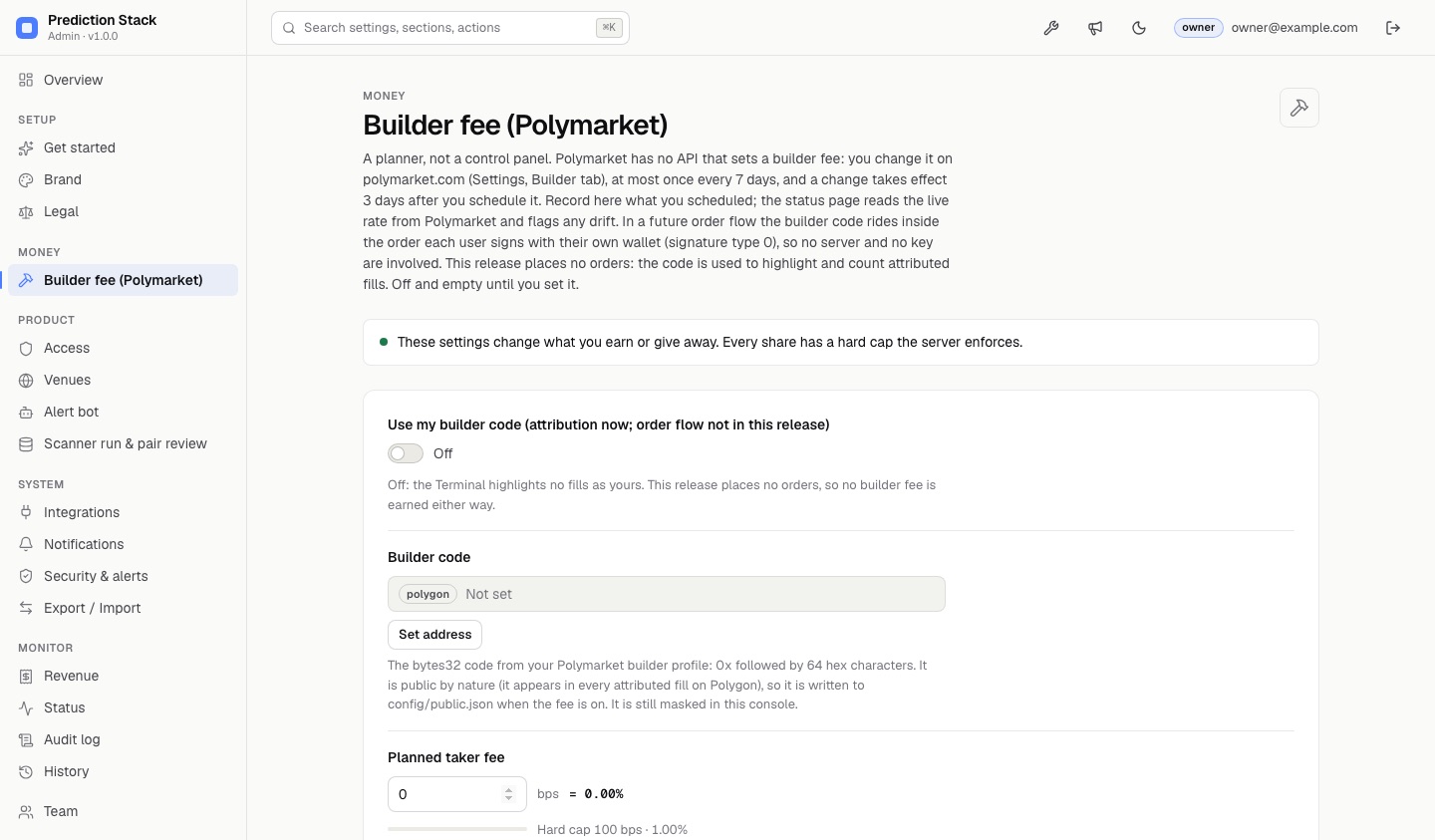
Task: Open announcements via the megaphone icon
Action: pos(1095,28)
